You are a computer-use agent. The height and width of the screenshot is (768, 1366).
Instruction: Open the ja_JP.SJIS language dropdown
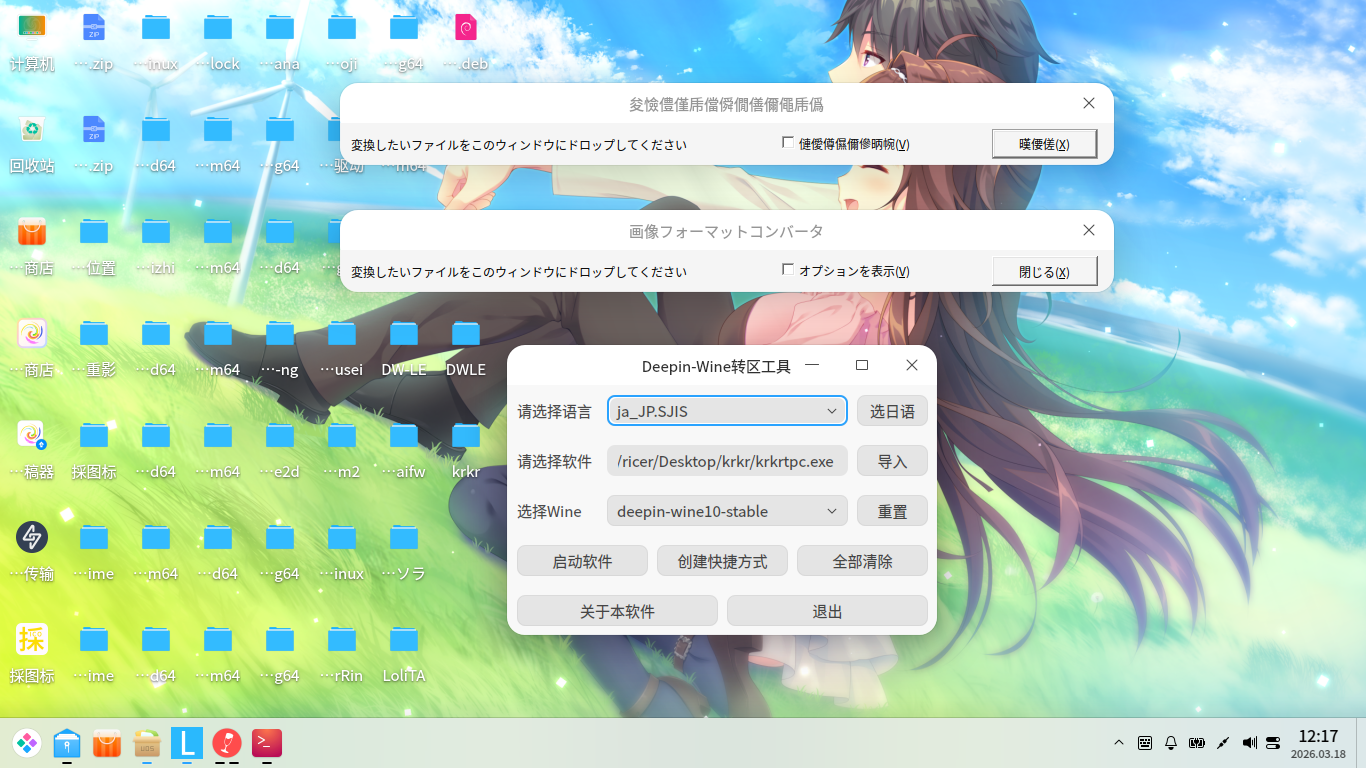click(x=727, y=411)
